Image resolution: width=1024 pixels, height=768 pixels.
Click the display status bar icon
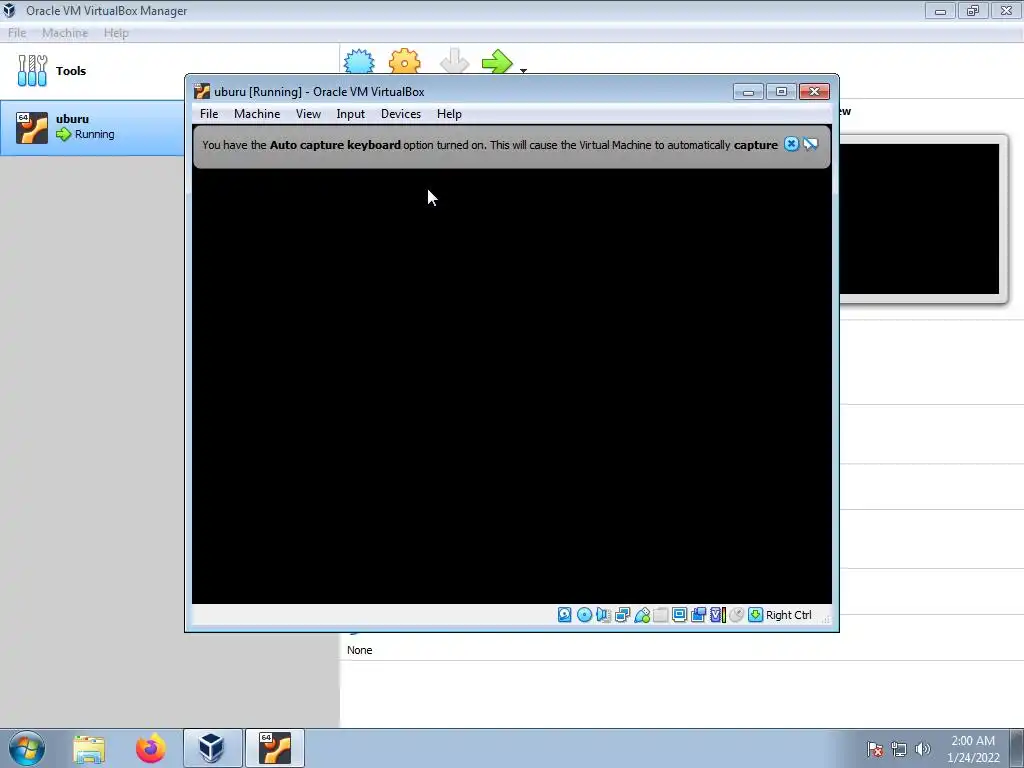tap(679, 615)
